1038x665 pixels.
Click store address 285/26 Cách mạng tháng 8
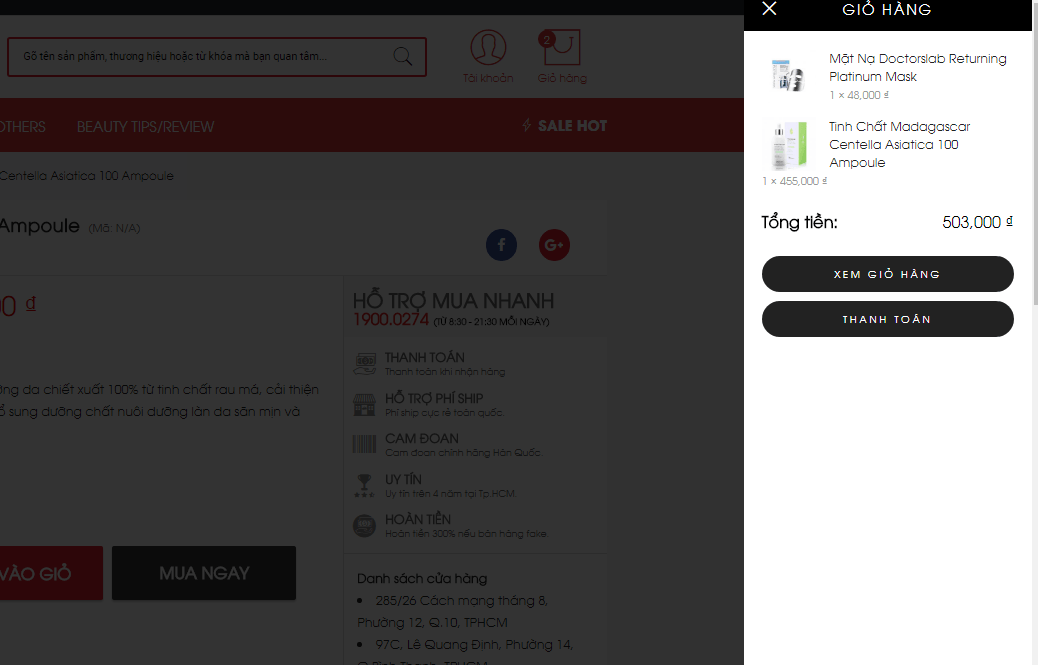pyautogui.click(x=453, y=611)
